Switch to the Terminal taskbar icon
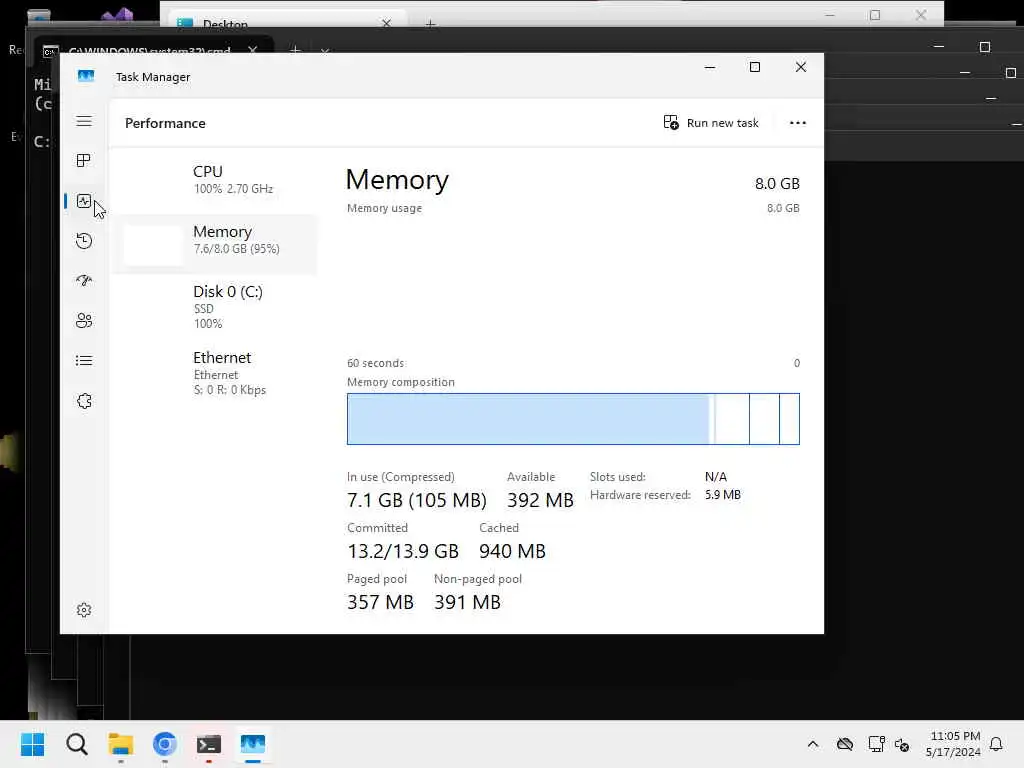Image resolution: width=1024 pixels, height=768 pixels. click(209, 744)
